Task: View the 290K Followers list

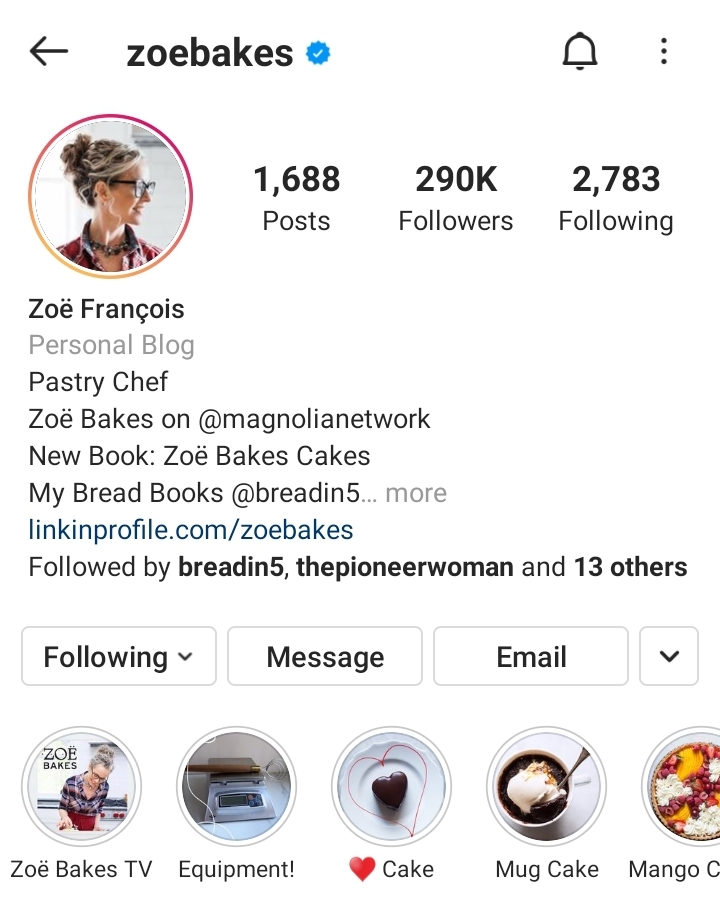Action: pos(456,198)
